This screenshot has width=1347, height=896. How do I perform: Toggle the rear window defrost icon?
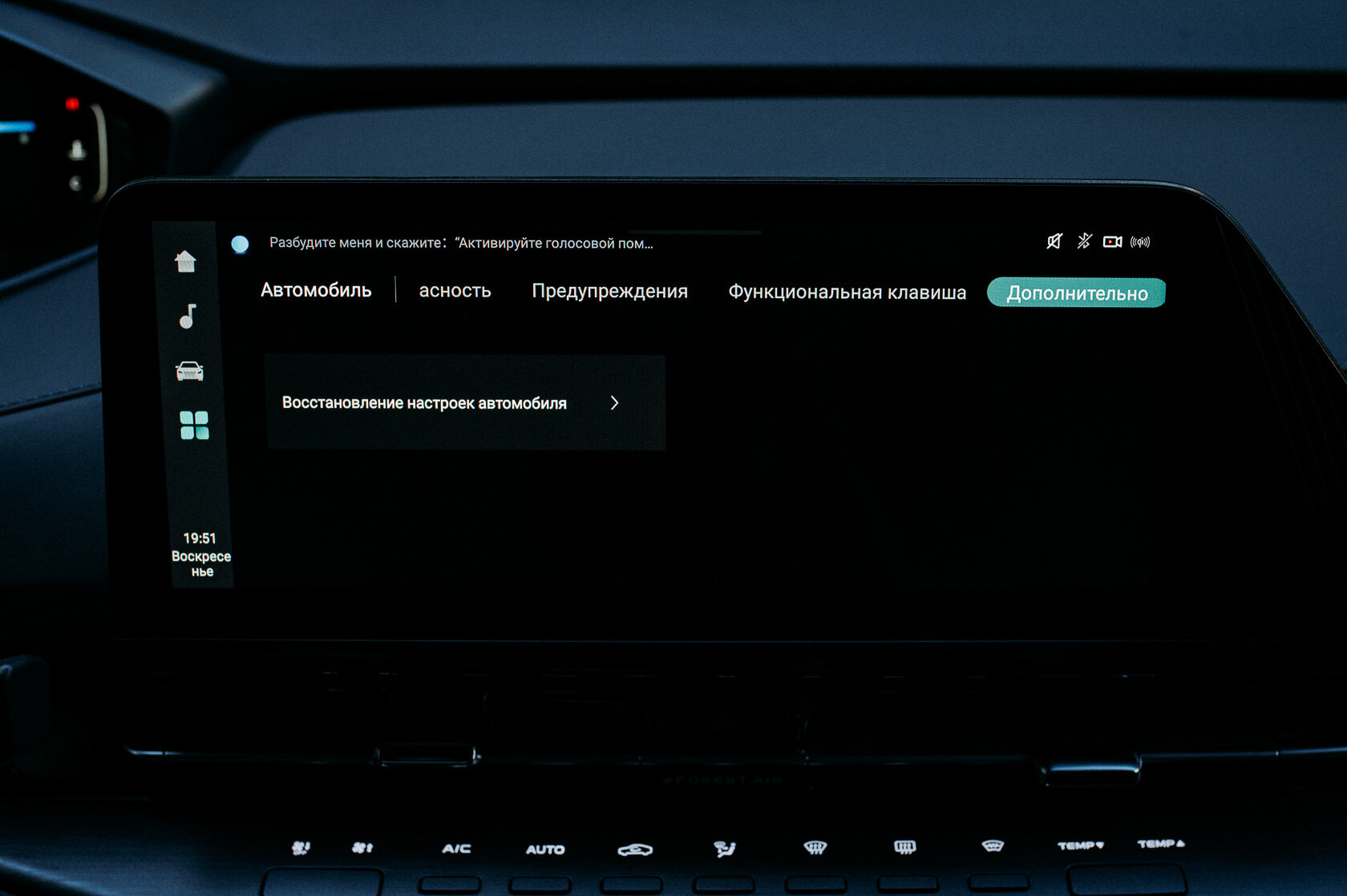point(904,846)
